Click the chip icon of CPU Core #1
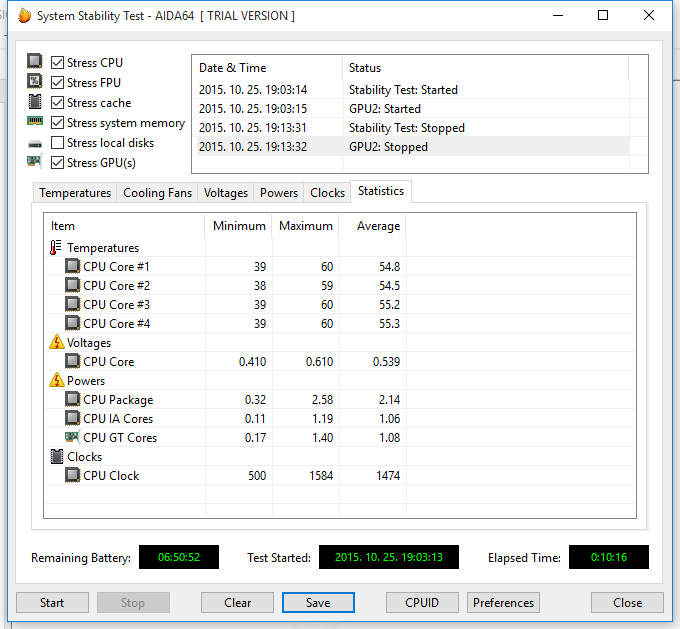Image resolution: width=680 pixels, height=629 pixels. click(72, 266)
